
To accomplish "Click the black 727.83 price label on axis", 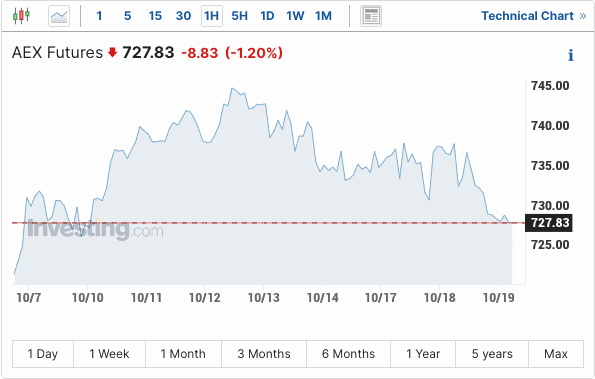I will click(x=549, y=223).
